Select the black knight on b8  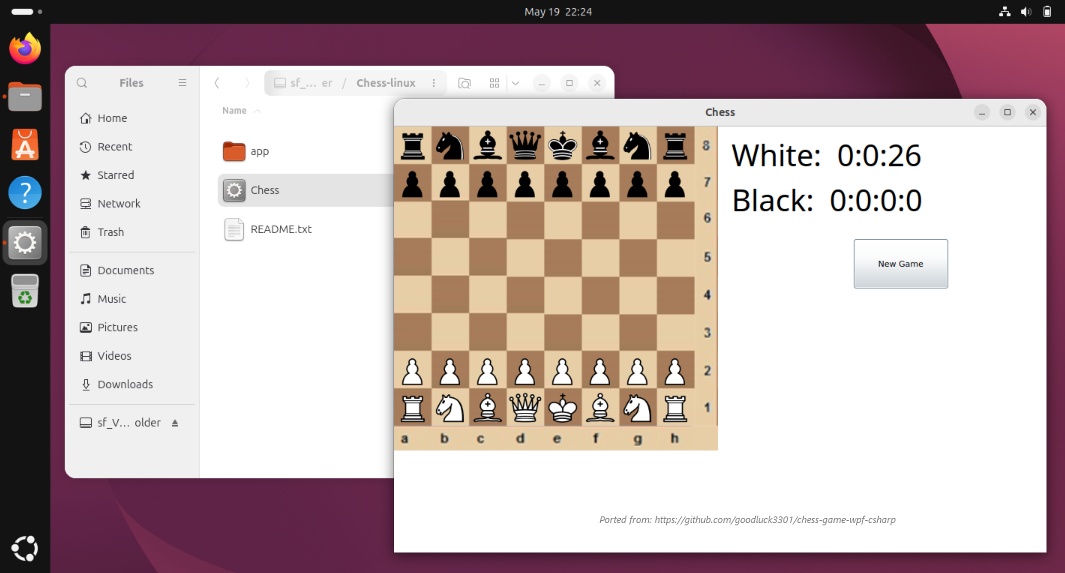pyautogui.click(x=450, y=145)
